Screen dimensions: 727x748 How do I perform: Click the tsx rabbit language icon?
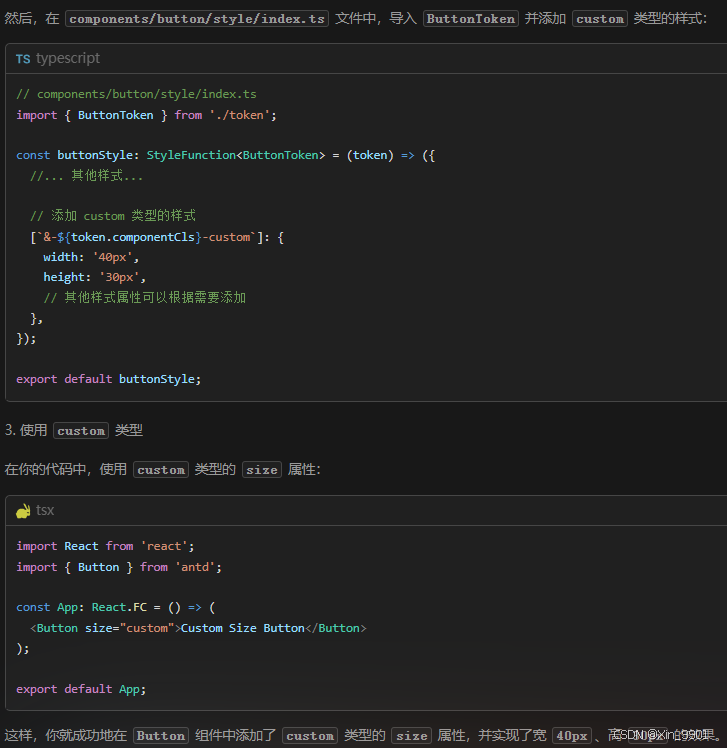tap(23, 511)
